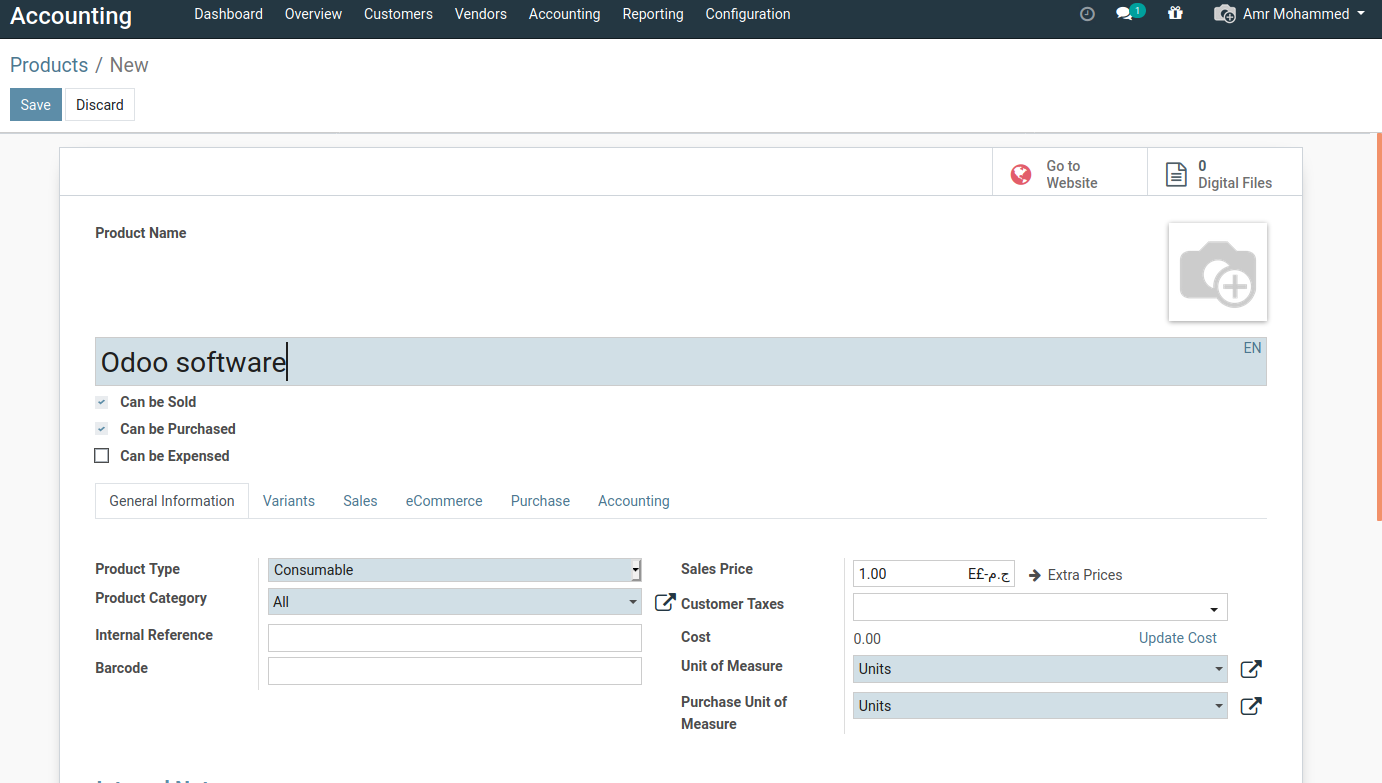Enable the Can be Expensed checkbox

[x=101, y=456]
